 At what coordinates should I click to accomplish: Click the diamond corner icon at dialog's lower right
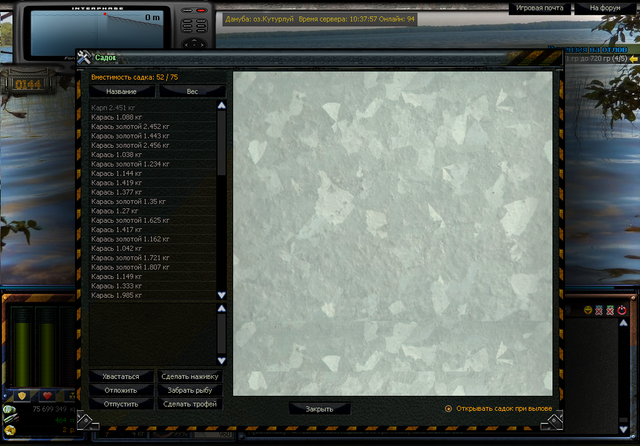(553, 422)
